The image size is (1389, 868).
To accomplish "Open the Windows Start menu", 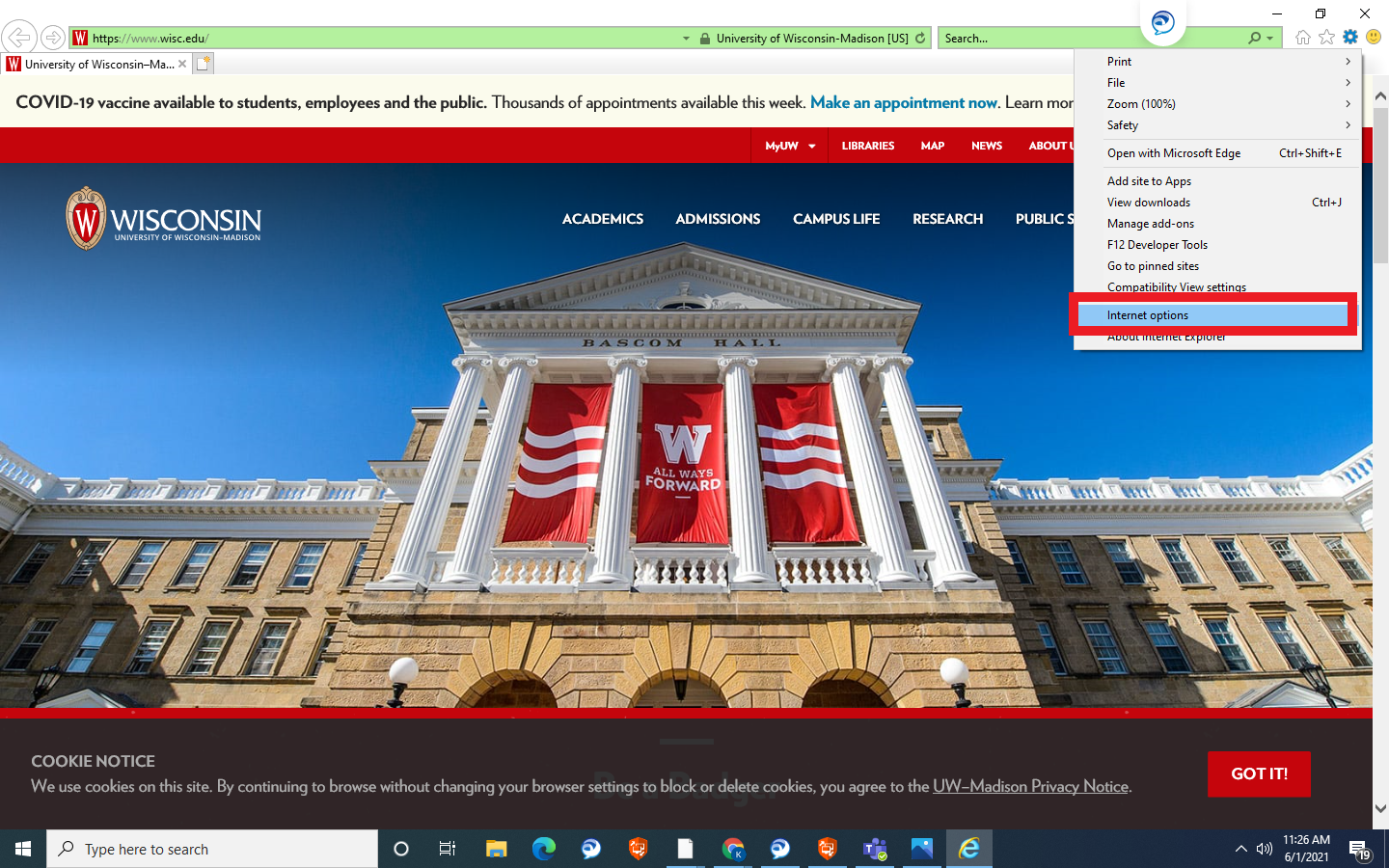I will [x=23, y=849].
